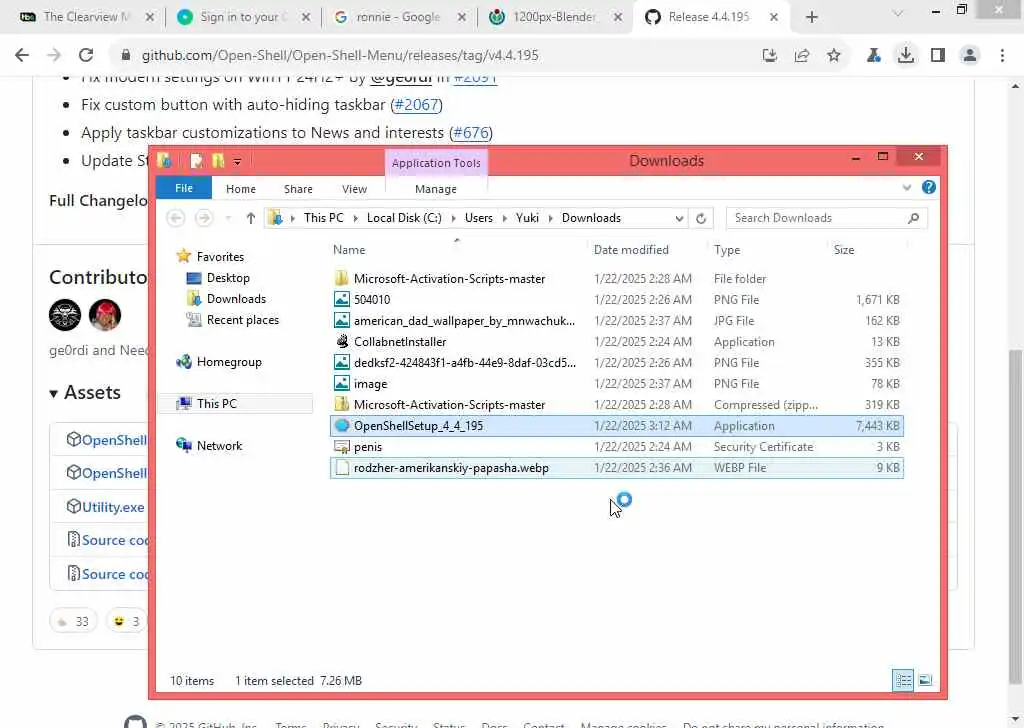Open new Chrome tab with plus
This screenshot has width=1024, height=728.
pos(812,17)
